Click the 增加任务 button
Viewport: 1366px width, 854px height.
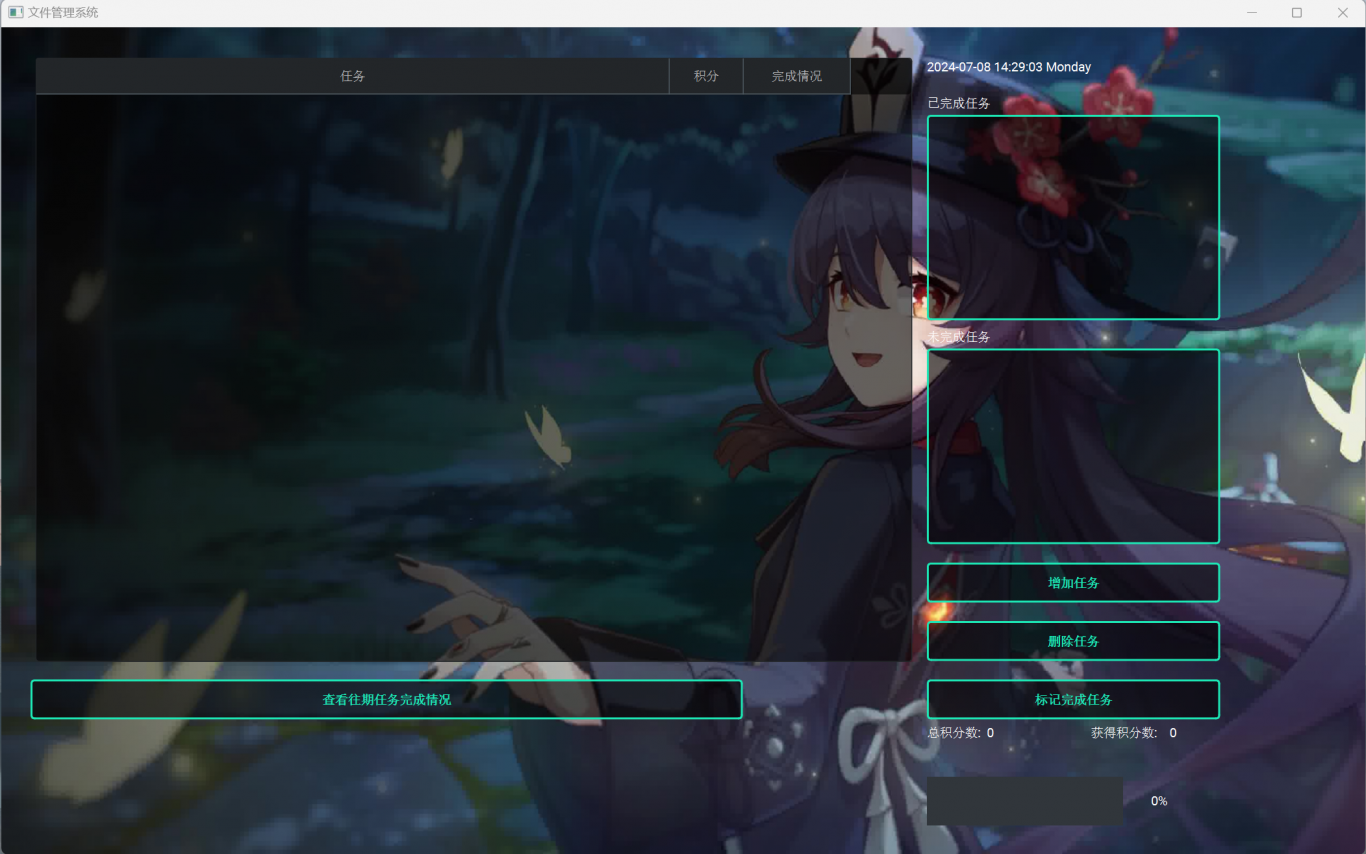pos(1073,583)
